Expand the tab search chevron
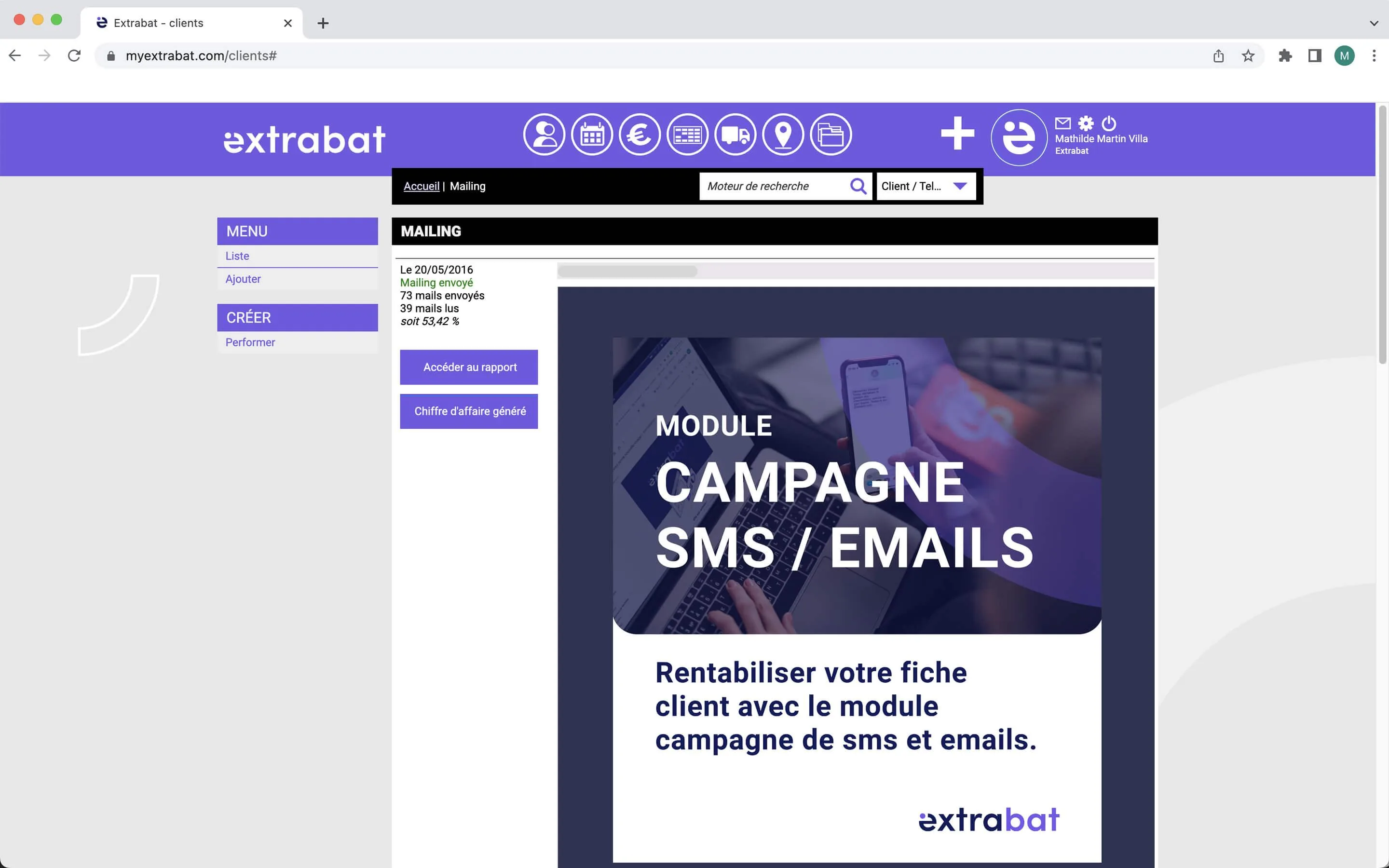Viewport: 1389px width, 868px height. 1374,23
